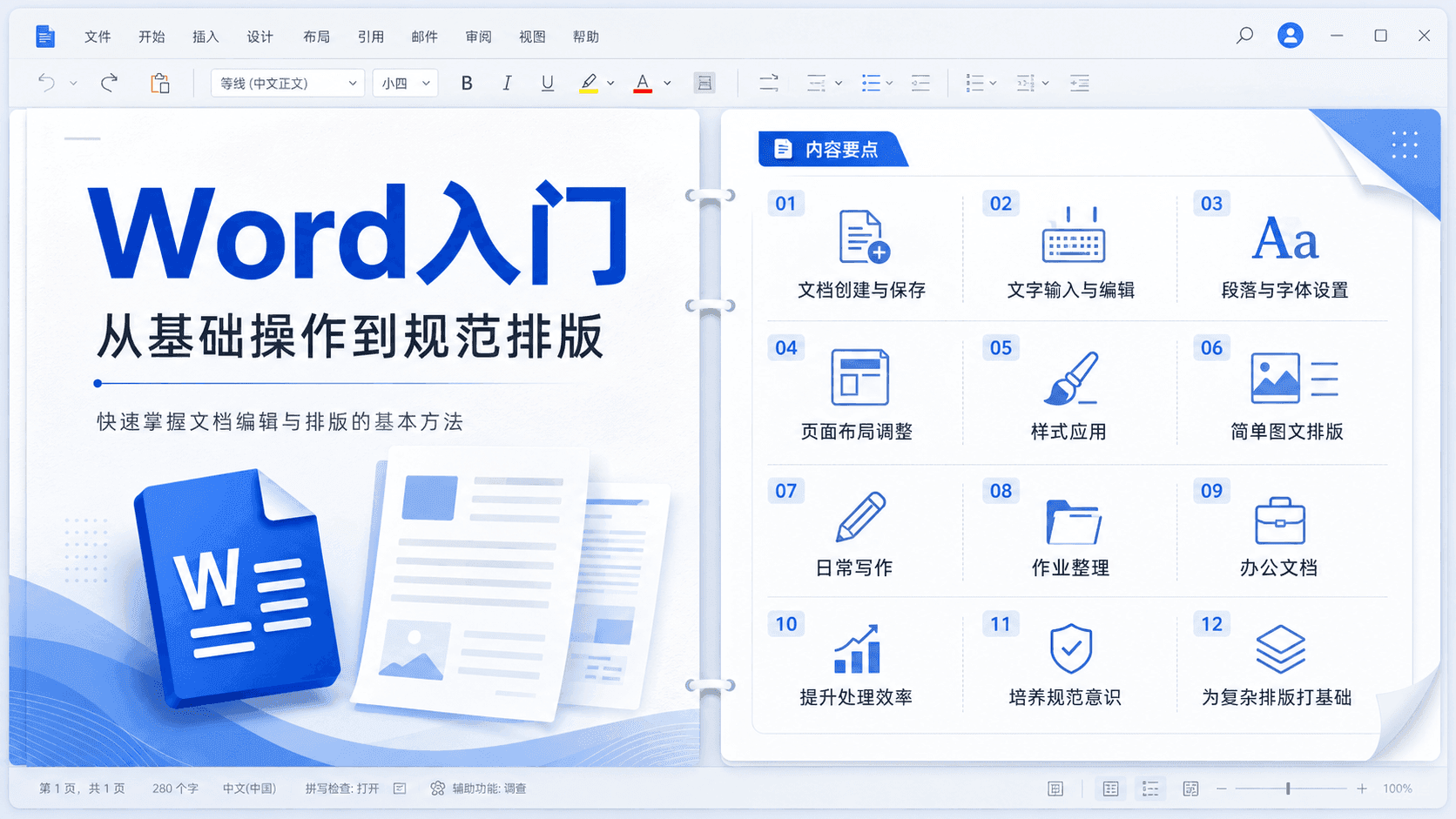This screenshot has height=819, width=1456.
Task: Redo the last action
Action: [109, 83]
